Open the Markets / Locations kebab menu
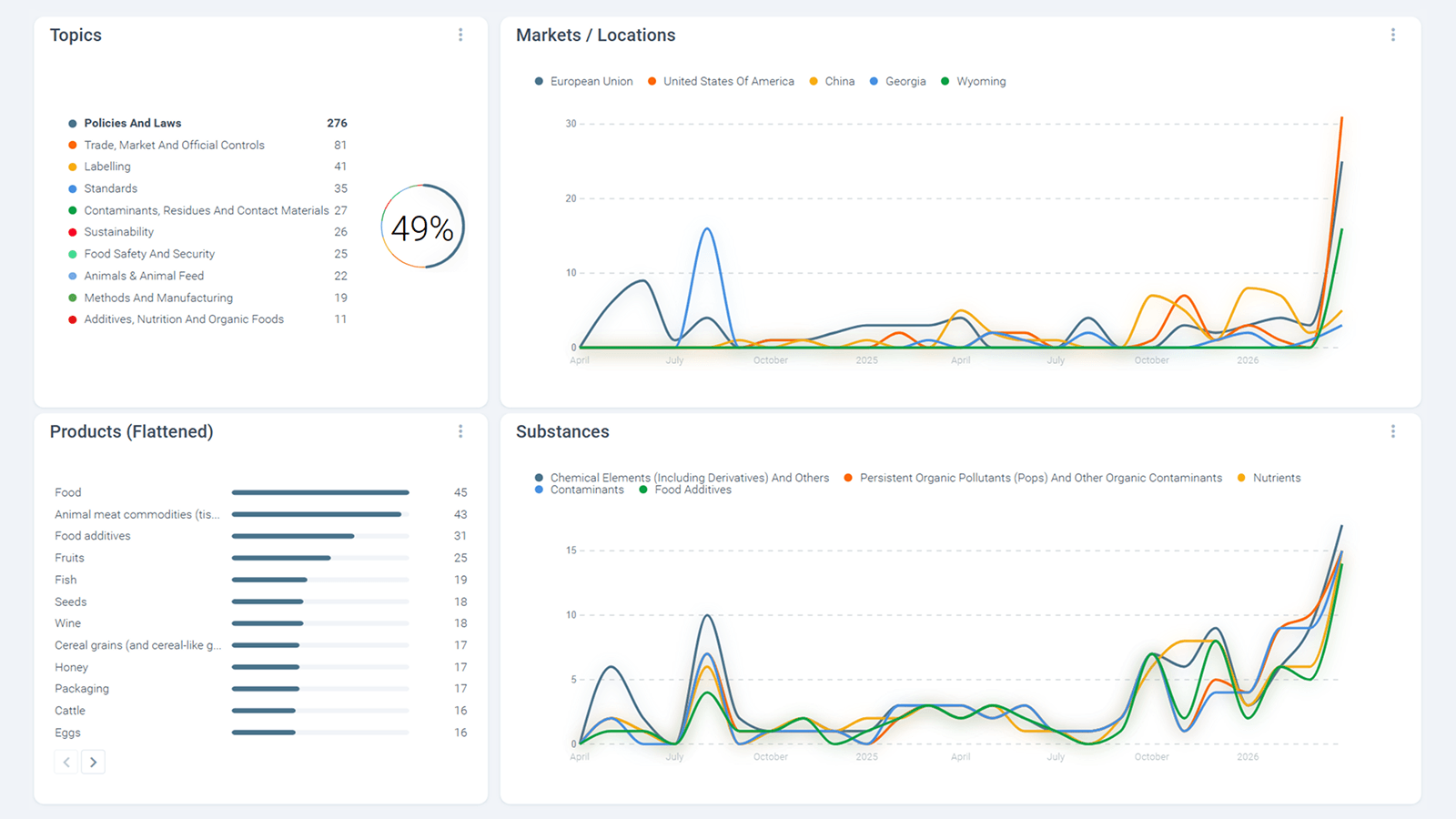This screenshot has width=1456, height=819. click(1392, 35)
